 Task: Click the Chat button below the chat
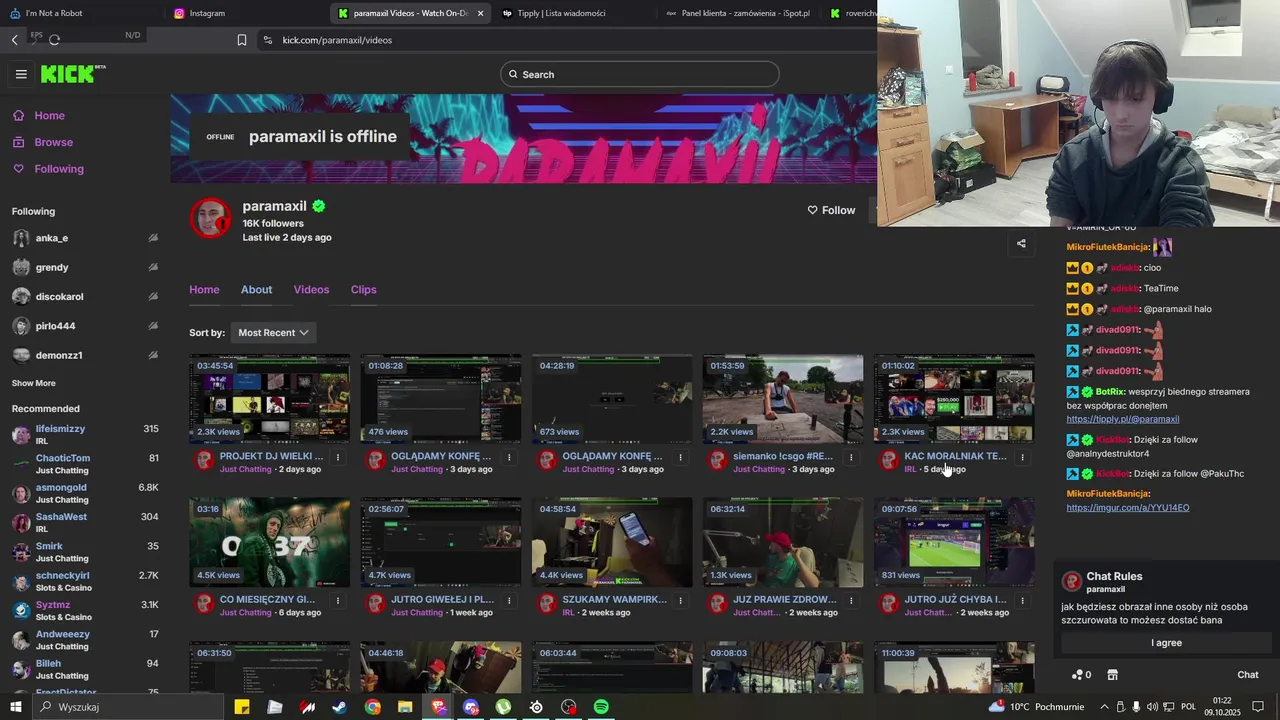pyautogui.click(x=1247, y=675)
